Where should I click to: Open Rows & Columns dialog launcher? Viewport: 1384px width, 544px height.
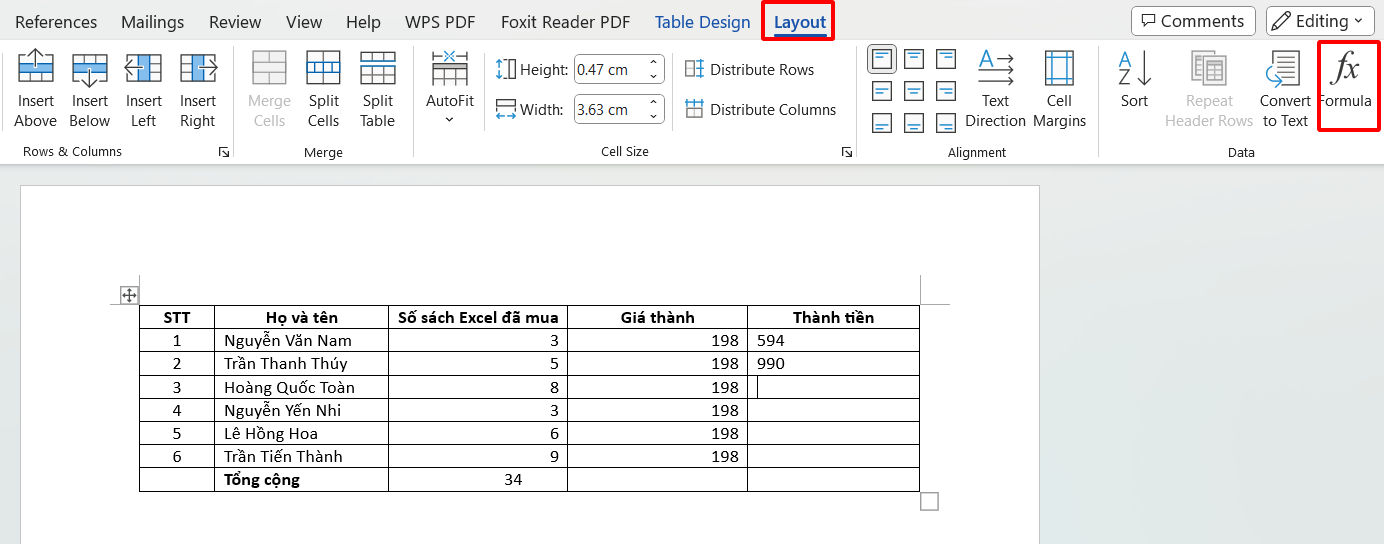pyautogui.click(x=224, y=152)
